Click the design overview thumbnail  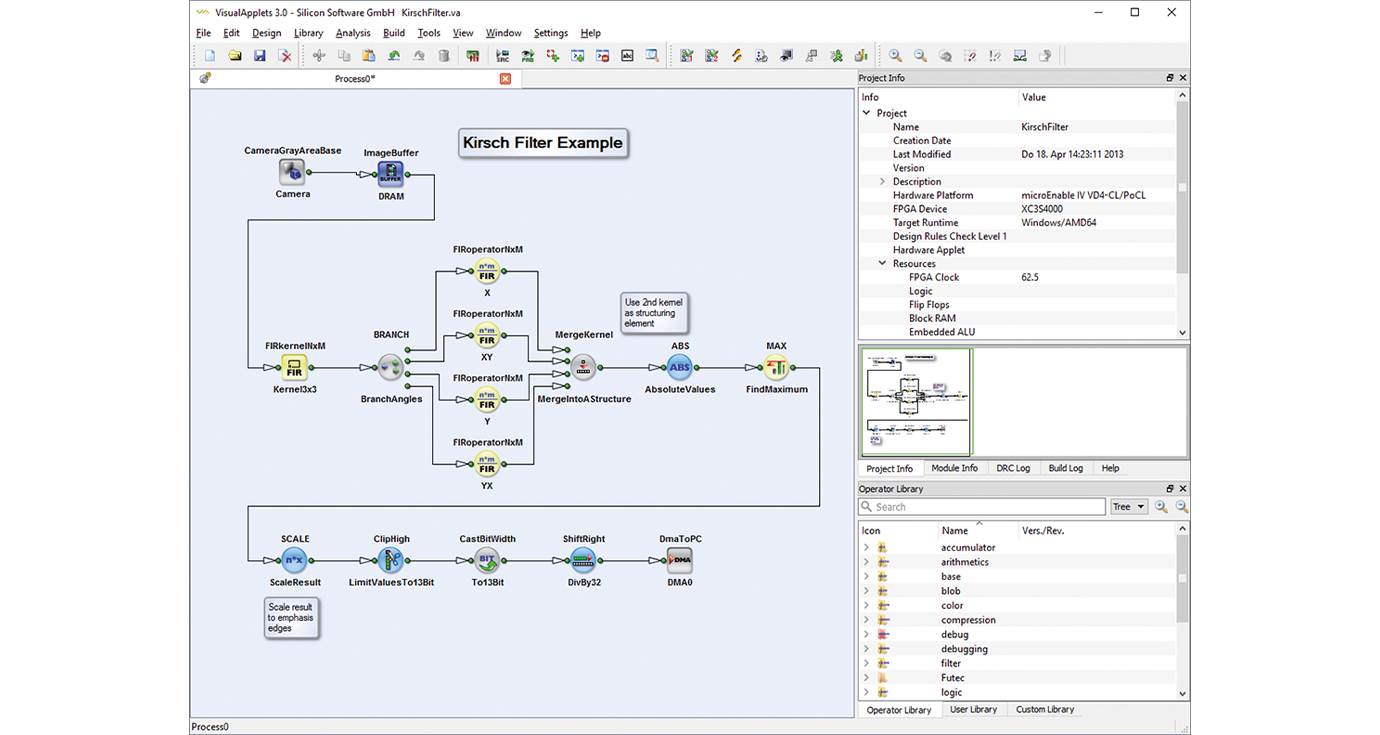click(x=917, y=402)
